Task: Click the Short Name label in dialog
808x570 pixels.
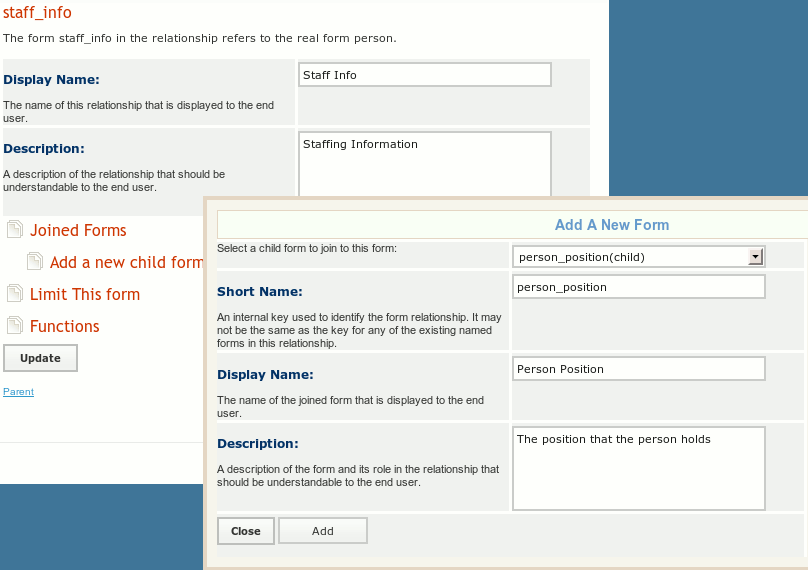Action: [x=260, y=292]
